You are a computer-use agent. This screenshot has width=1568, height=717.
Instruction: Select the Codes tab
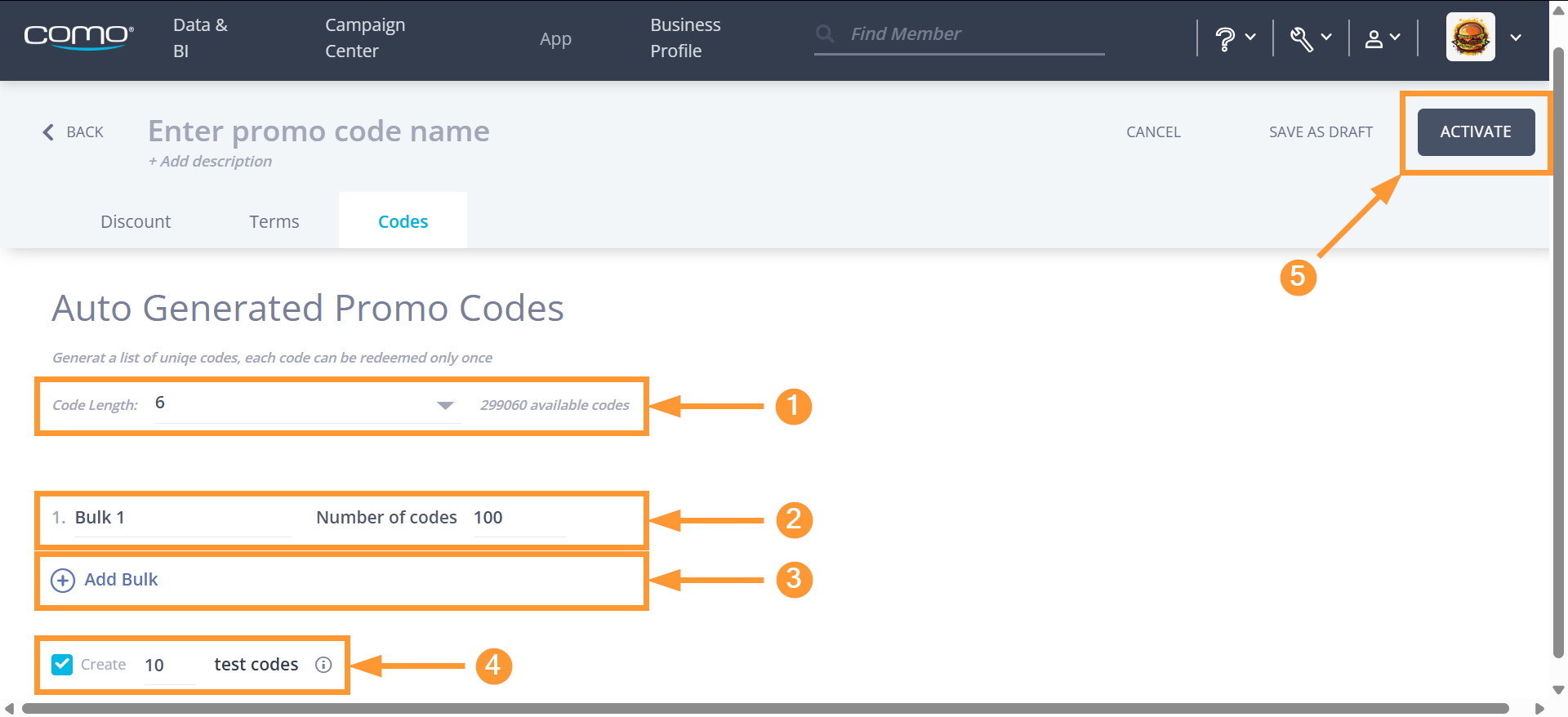[x=403, y=221]
